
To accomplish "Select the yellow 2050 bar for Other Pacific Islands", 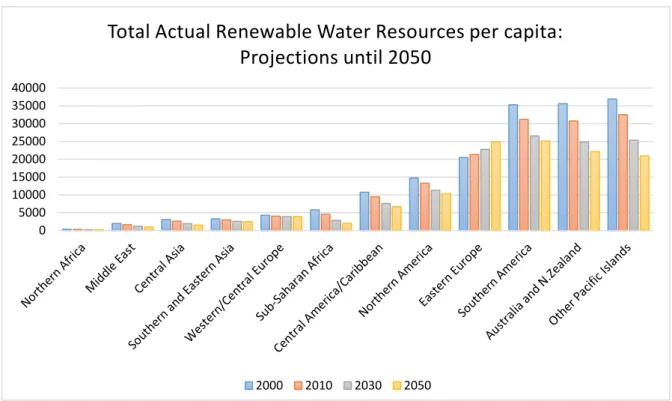I will pyautogui.click(x=645, y=193).
